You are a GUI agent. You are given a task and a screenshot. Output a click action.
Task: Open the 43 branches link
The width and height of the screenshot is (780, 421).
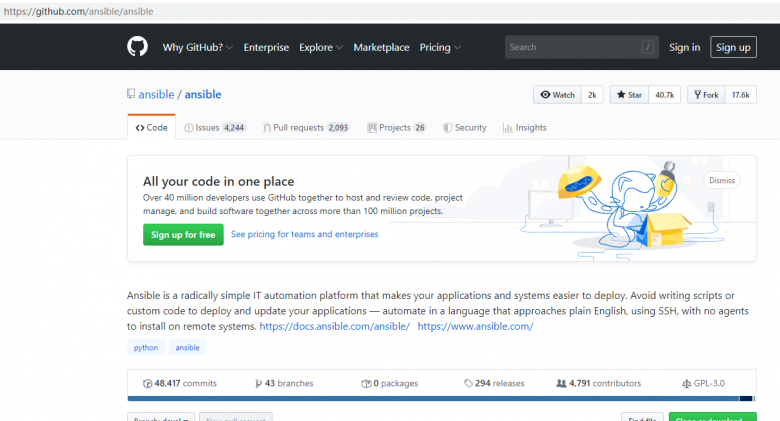point(284,384)
